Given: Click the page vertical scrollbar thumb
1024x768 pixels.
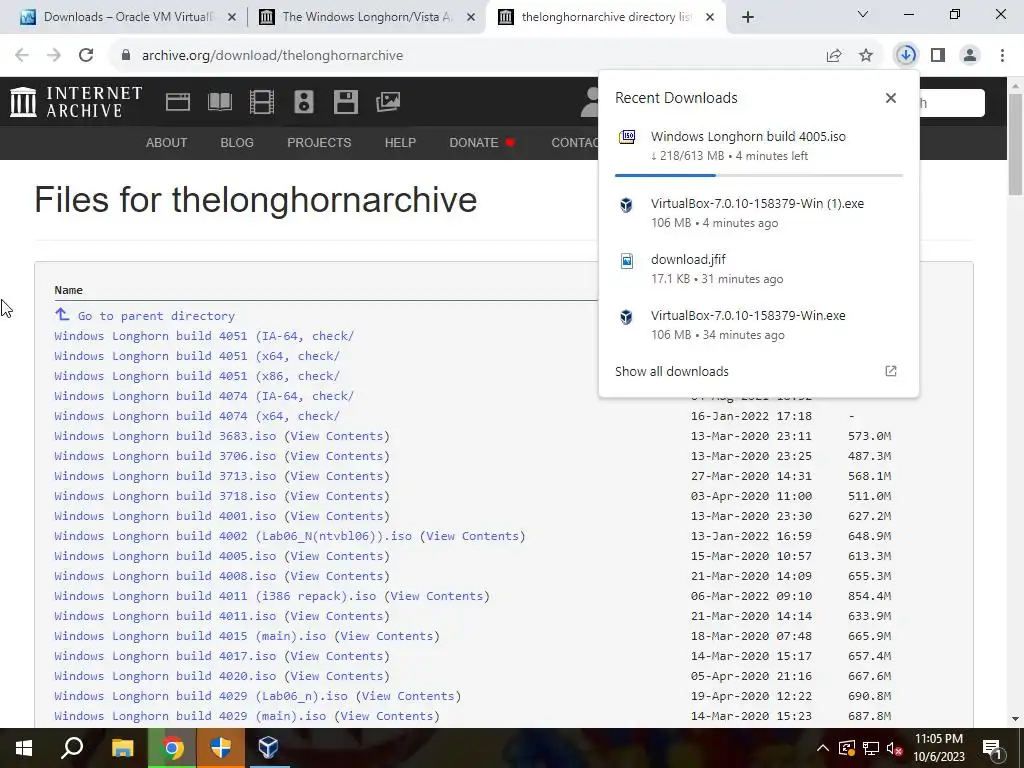Looking at the screenshot, I should pyautogui.click(x=1015, y=144).
